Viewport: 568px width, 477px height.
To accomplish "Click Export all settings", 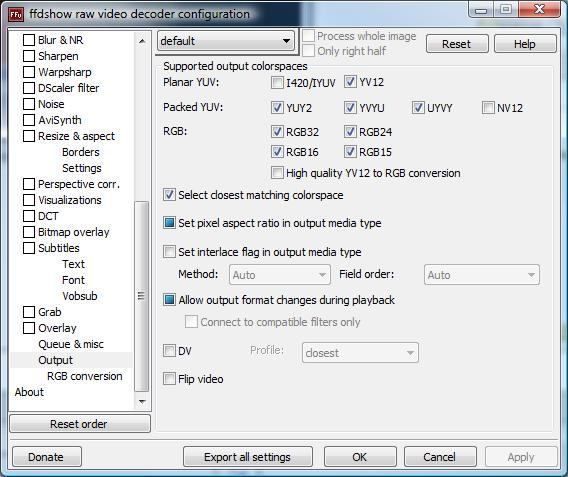I will click(247, 457).
